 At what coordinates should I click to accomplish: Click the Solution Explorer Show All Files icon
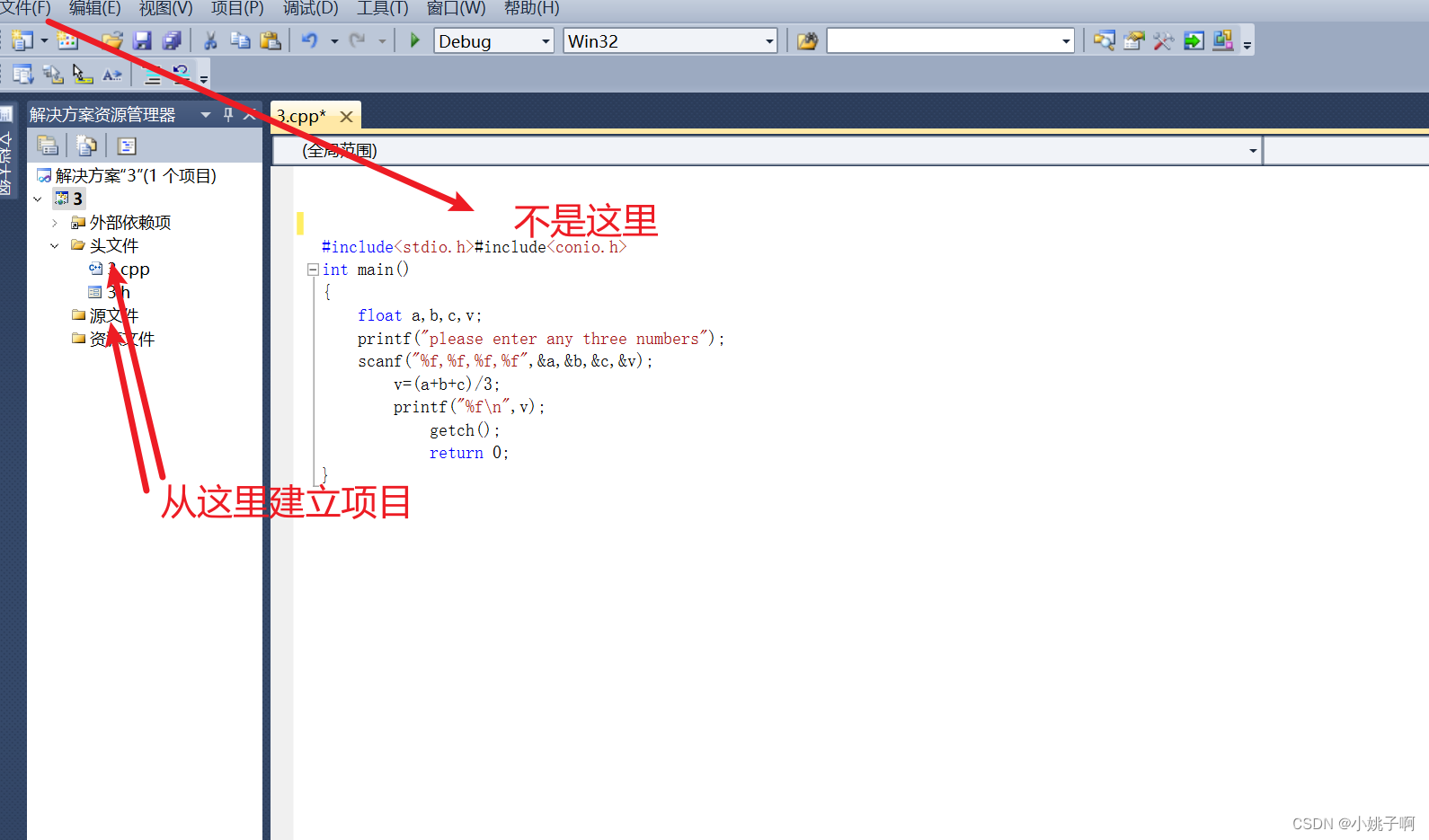tap(86, 146)
